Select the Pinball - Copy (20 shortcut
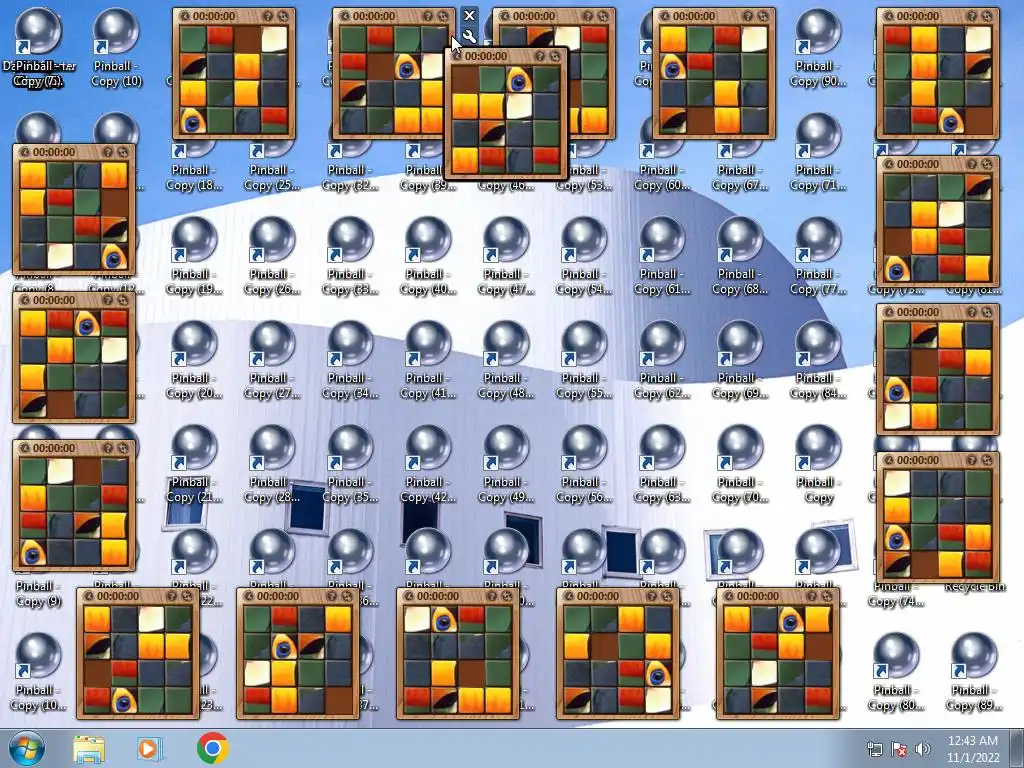Screen dimensions: 1024x768 tap(194, 360)
